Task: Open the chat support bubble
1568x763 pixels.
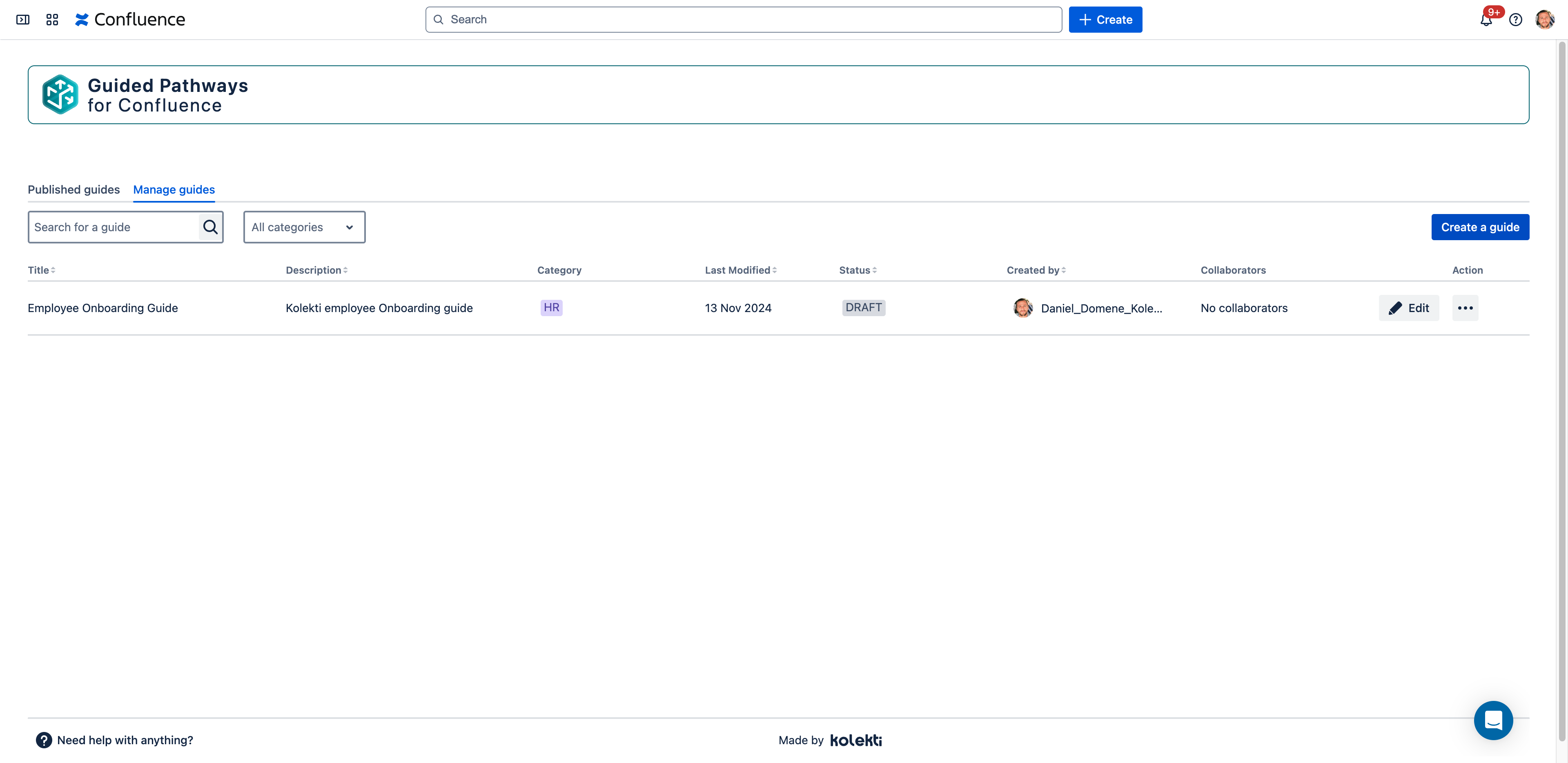Action: (1493, 721)
